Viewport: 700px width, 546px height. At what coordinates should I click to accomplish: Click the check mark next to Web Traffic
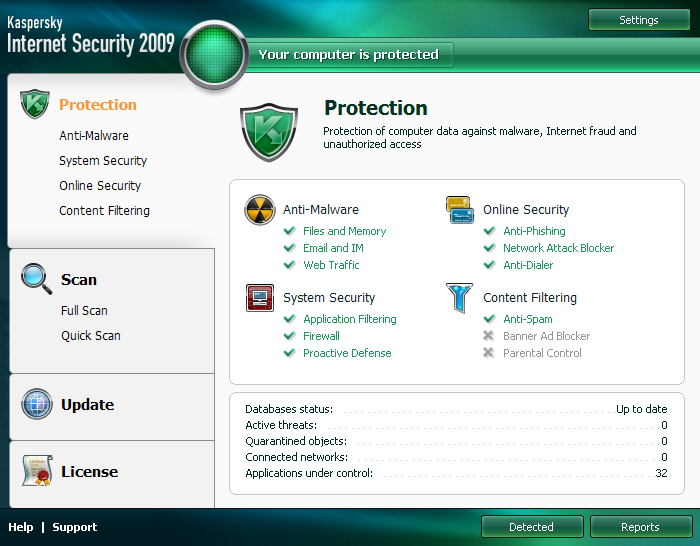pyautogui.click(x=290, y=265)
